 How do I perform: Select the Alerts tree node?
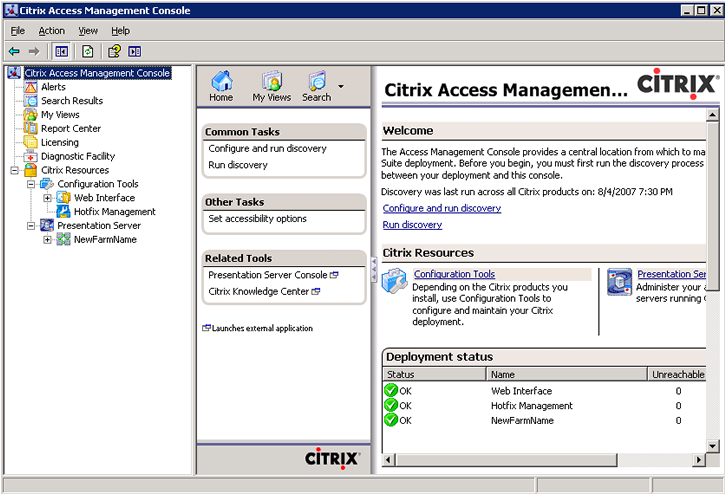(x=53, y=87)
